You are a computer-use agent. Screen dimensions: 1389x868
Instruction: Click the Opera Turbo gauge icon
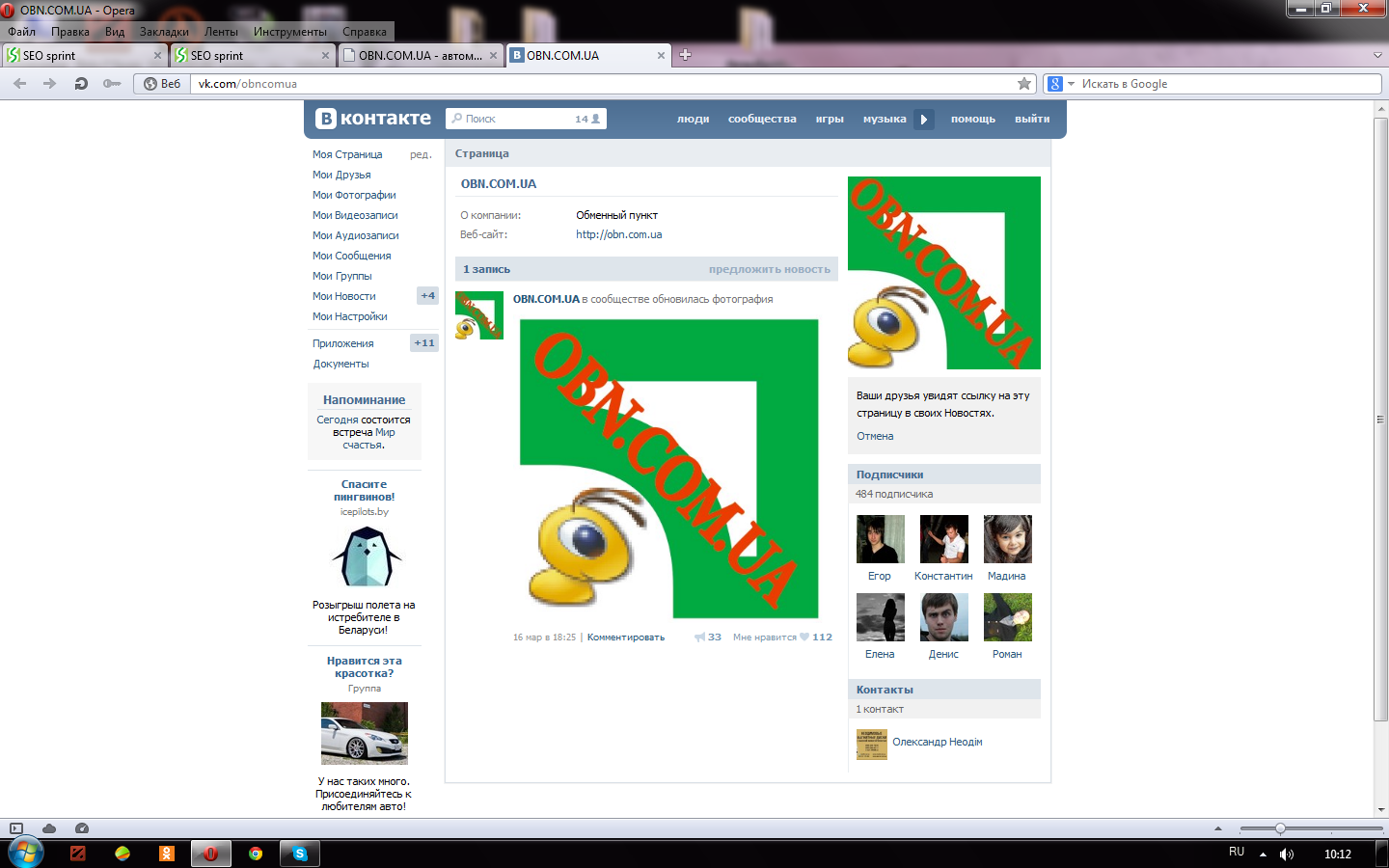pos(82,828)
